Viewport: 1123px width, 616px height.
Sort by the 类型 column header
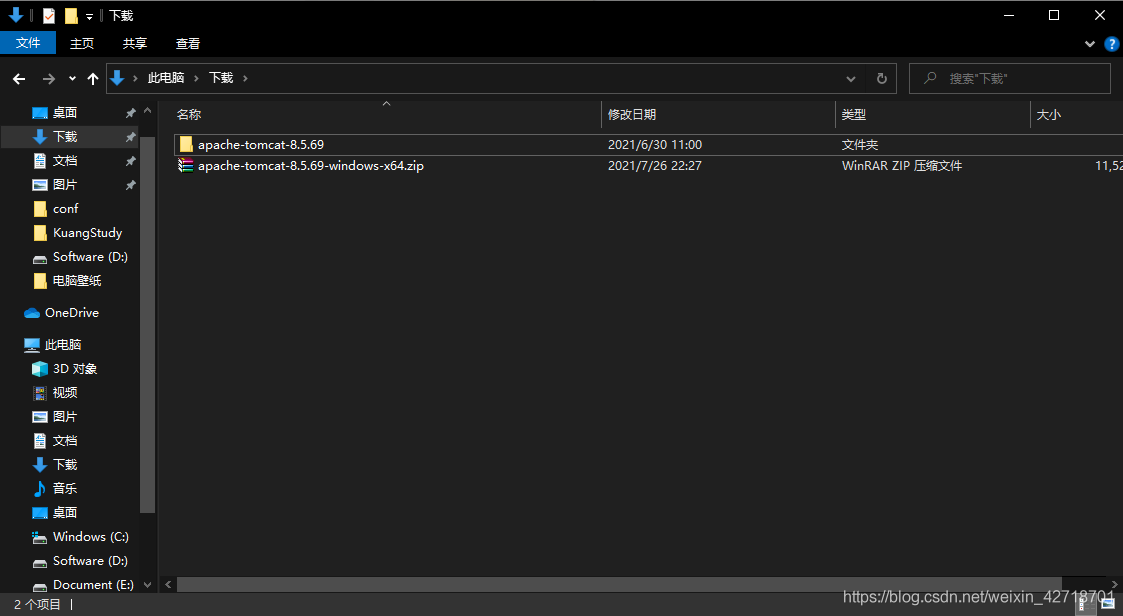[854, 115]
